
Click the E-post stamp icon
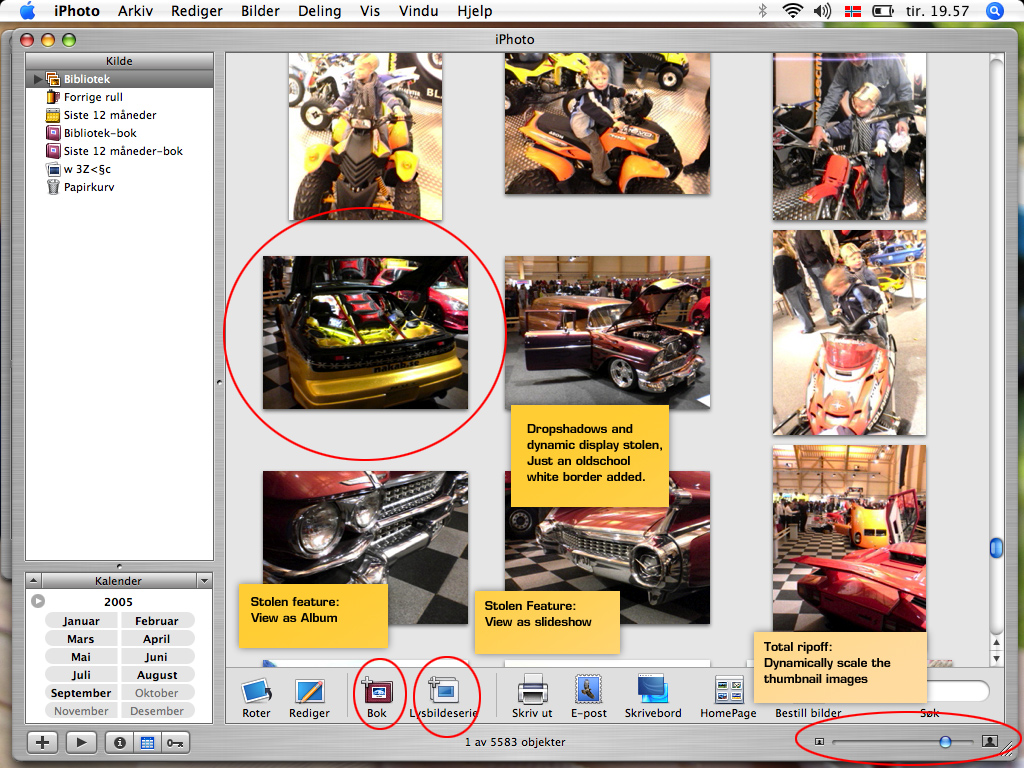tap(588, 690)
